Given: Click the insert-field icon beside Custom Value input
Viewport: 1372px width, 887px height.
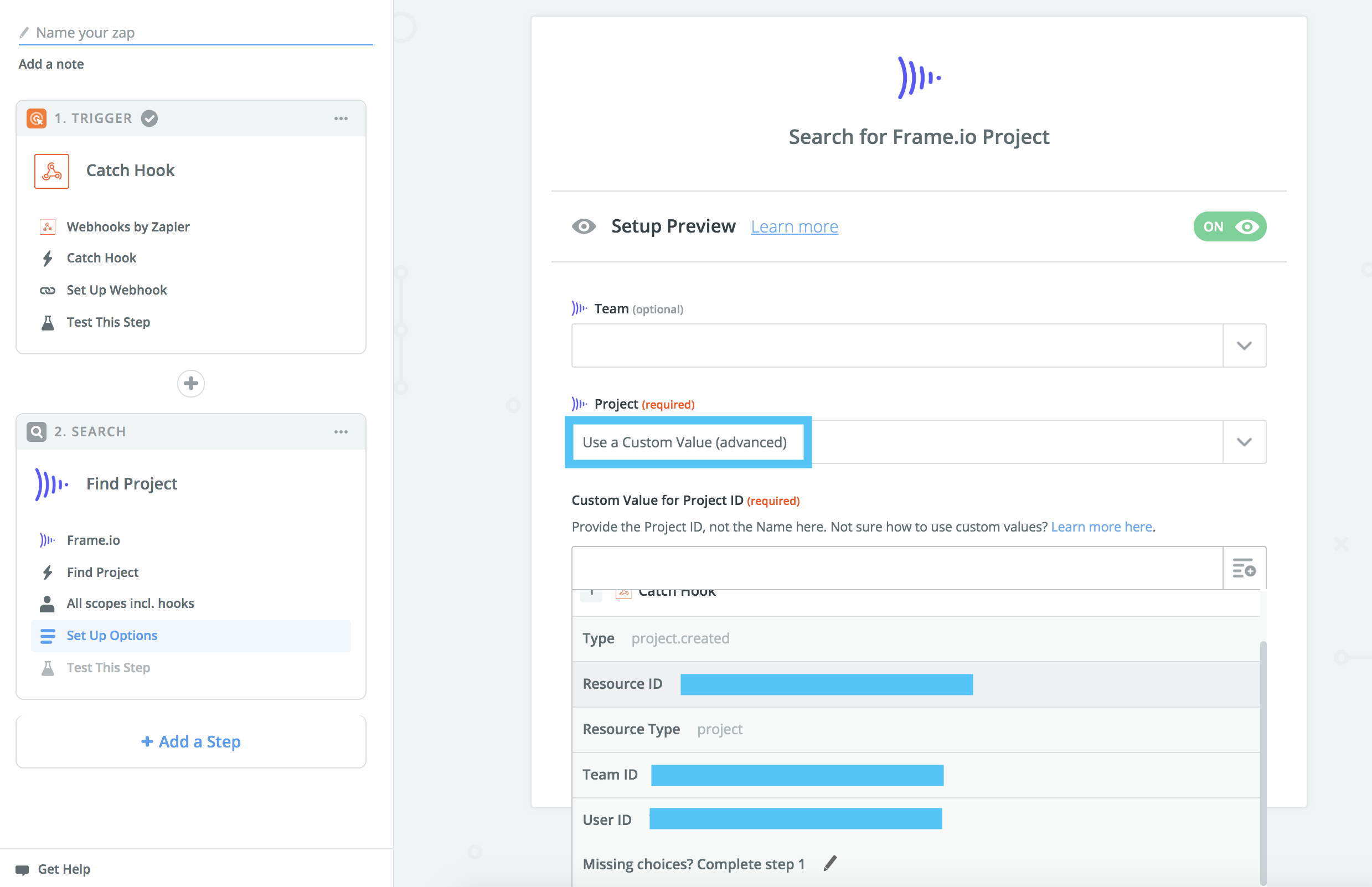Looking at the screenshot, I should (1244, 568).
